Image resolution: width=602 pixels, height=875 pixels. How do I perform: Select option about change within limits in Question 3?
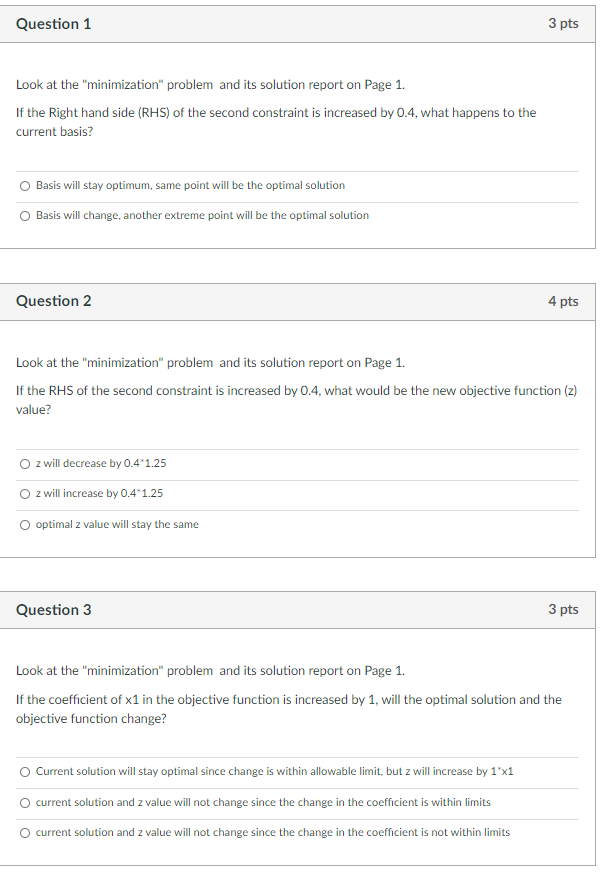click(x=23, y=801)
